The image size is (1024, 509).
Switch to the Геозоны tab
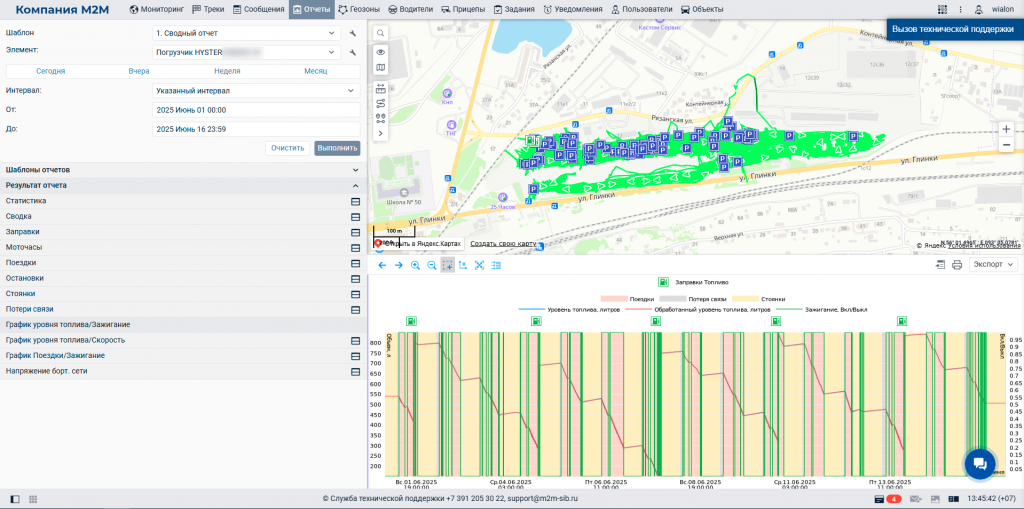359,9
